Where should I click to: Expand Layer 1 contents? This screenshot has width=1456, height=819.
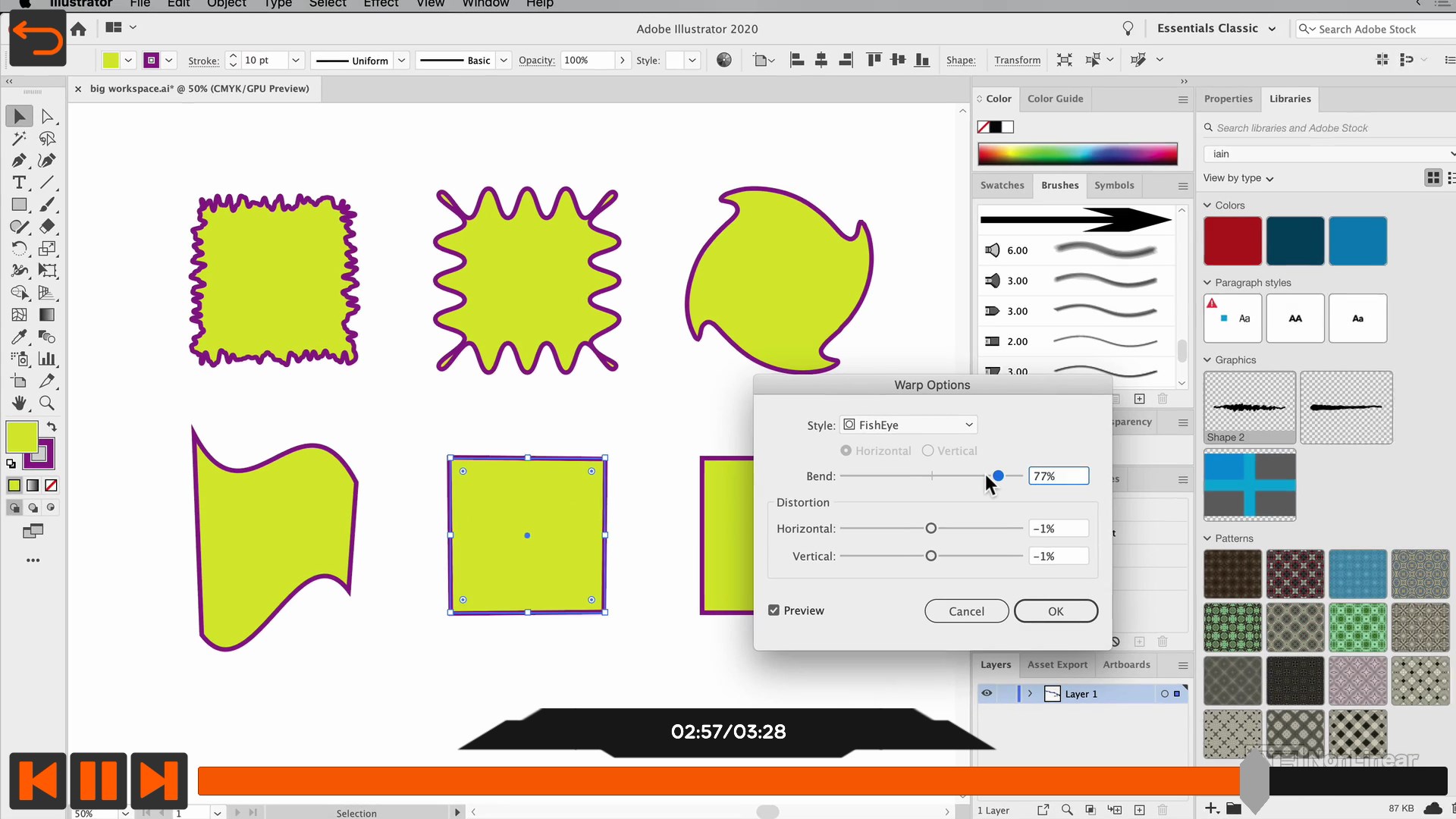(1030, 693)
